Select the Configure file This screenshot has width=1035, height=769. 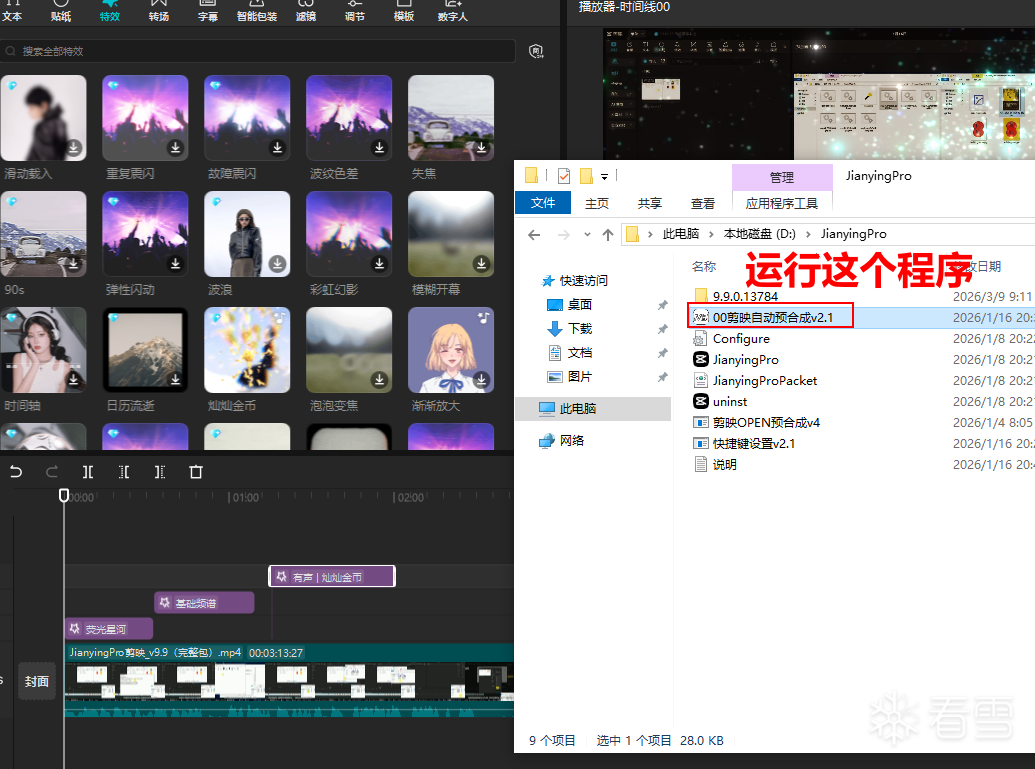[741, 339]
